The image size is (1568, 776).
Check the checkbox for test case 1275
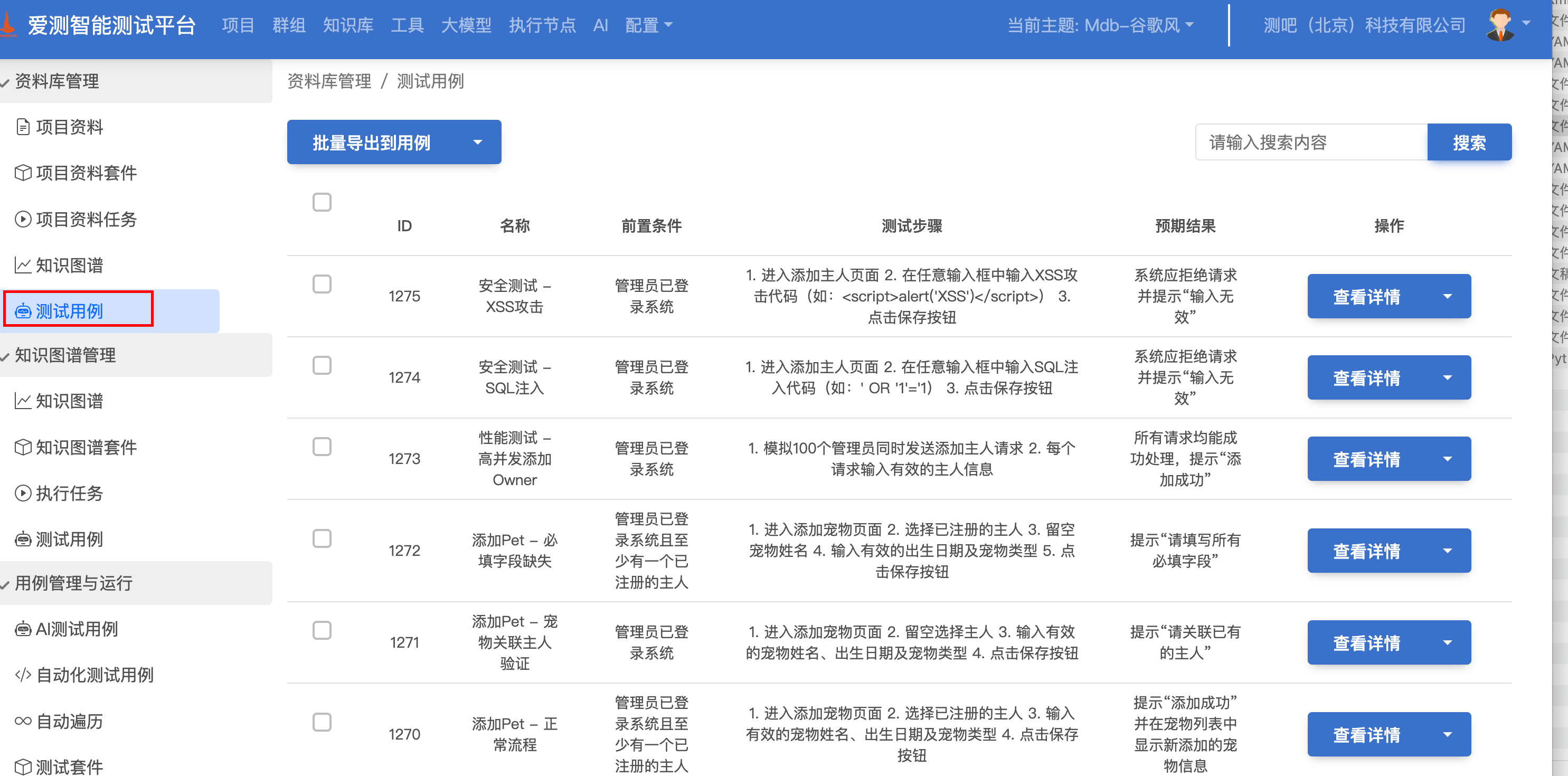pyautogui.click(x=322, y=284)
